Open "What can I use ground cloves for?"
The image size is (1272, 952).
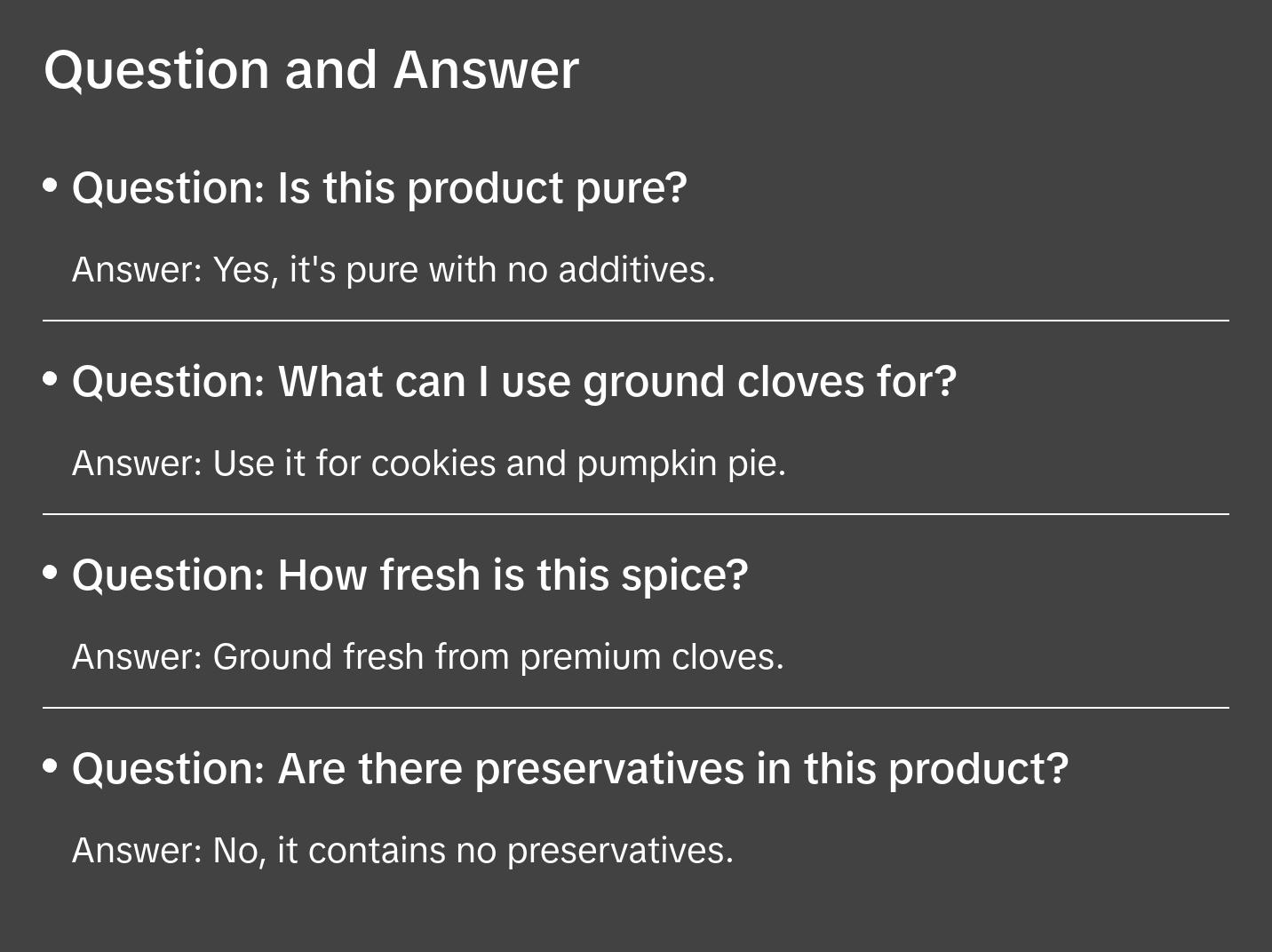coord(514,382)
